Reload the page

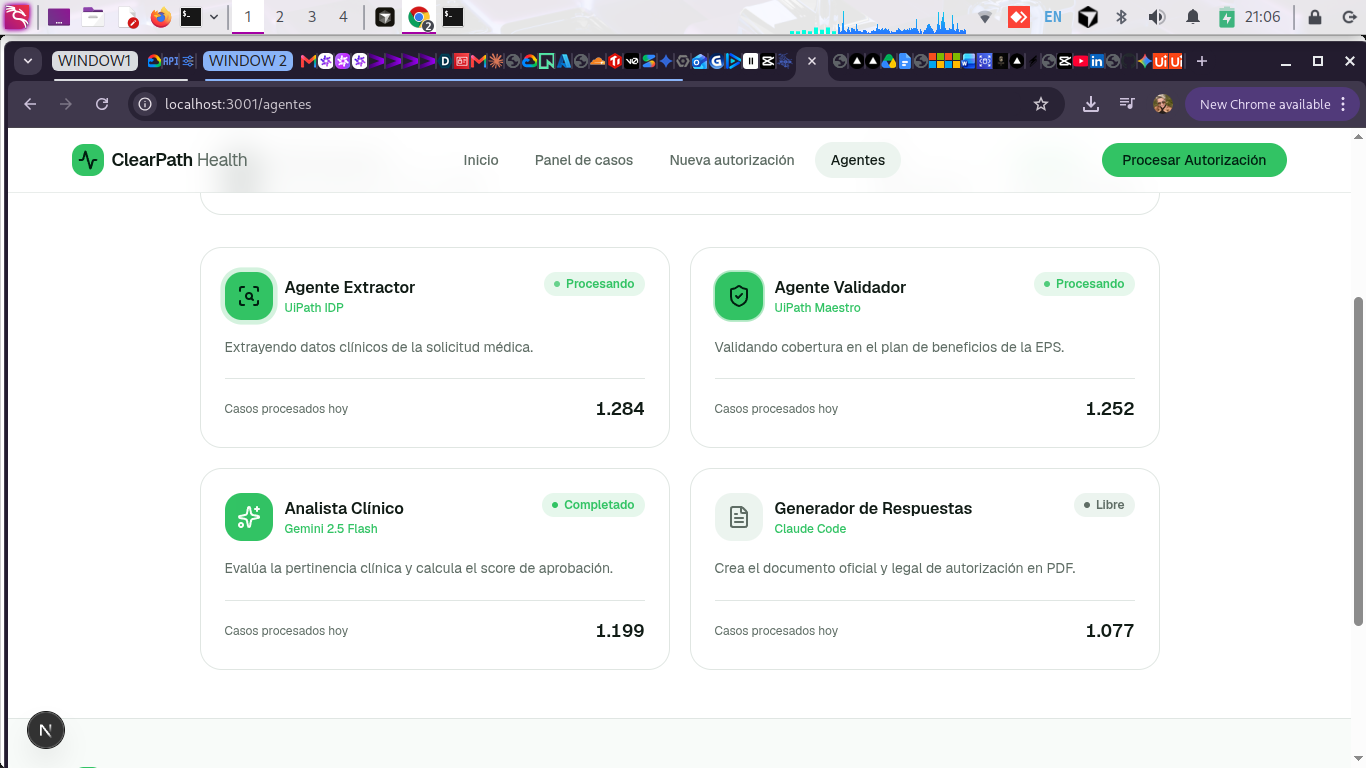coord(102,104)
